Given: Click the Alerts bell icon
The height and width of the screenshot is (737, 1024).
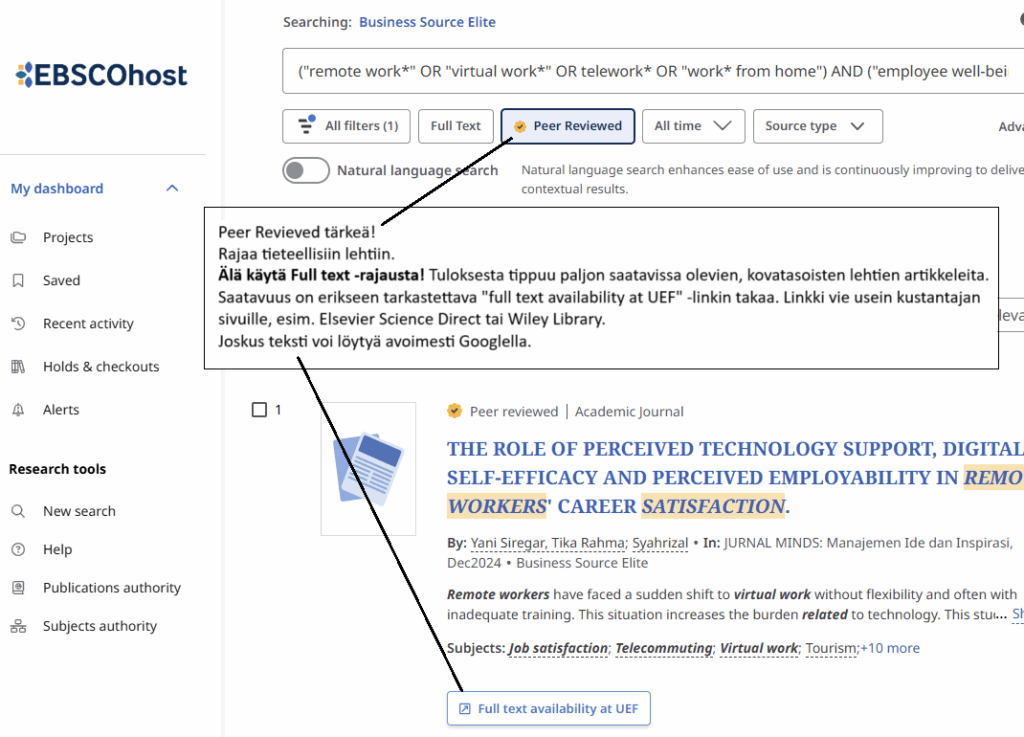Looking at the screenshot, I should tap(18, 409).
